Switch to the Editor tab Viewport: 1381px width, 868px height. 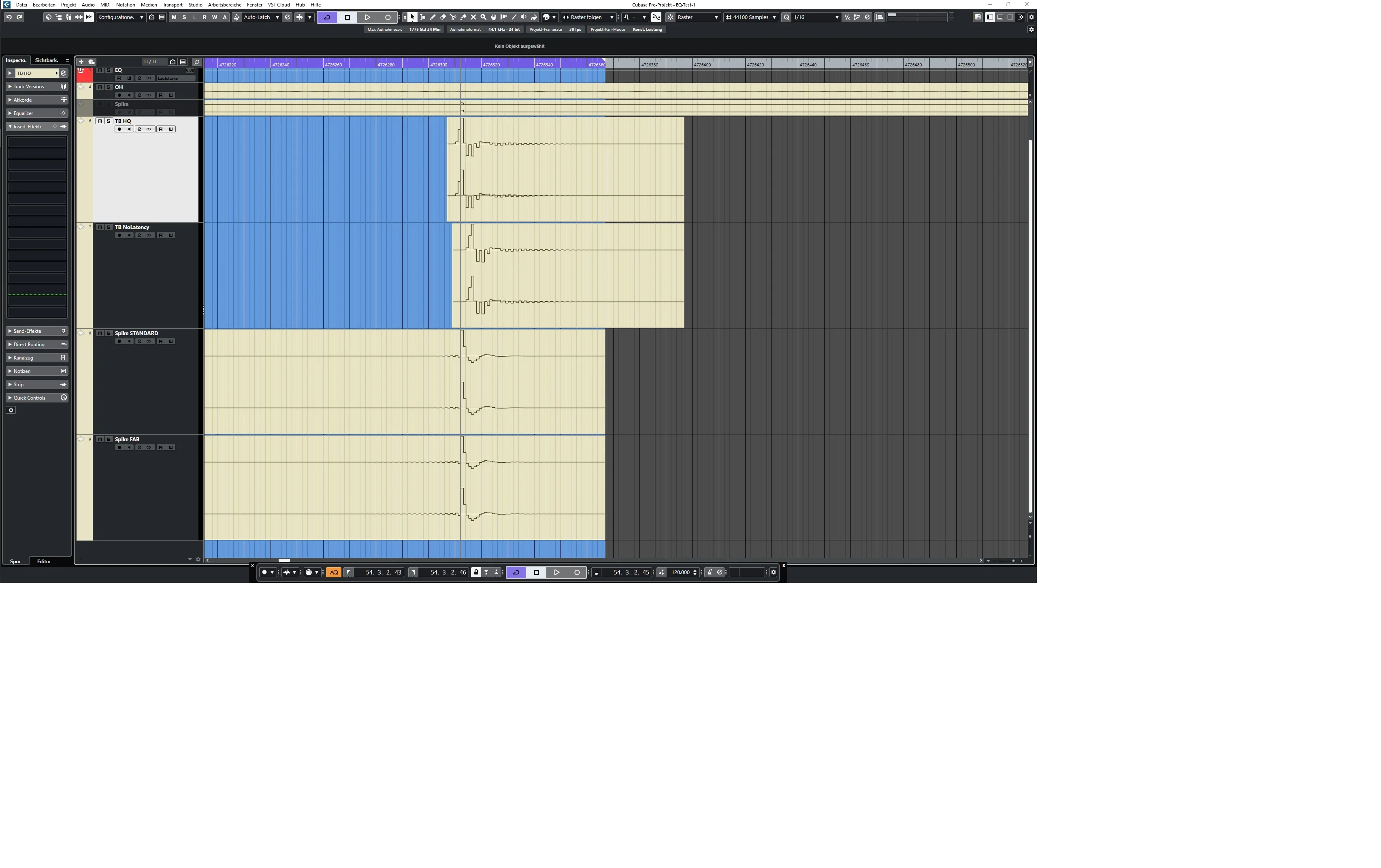pos(44,561)
